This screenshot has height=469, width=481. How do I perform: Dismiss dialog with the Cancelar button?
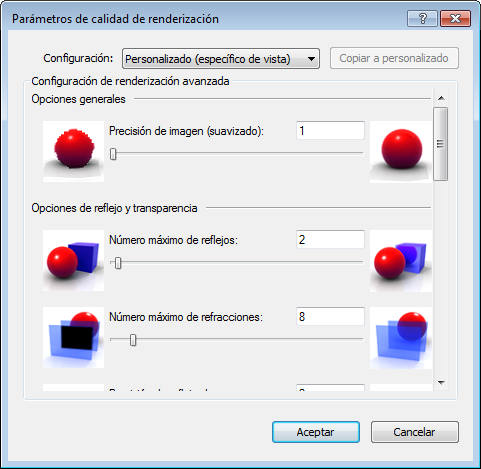(x=415, y=432)
